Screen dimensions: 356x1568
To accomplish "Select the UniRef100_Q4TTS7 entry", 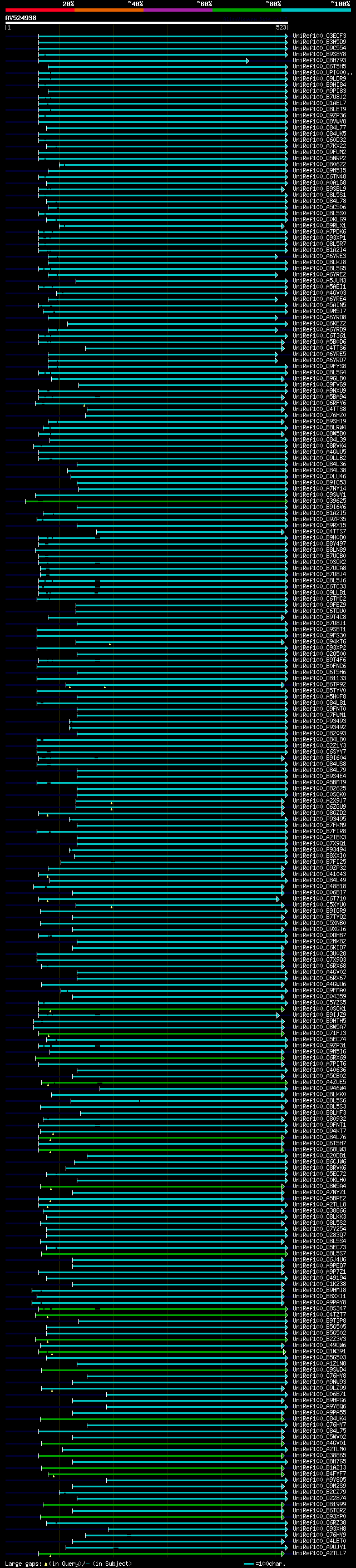I will pos(319,531).
